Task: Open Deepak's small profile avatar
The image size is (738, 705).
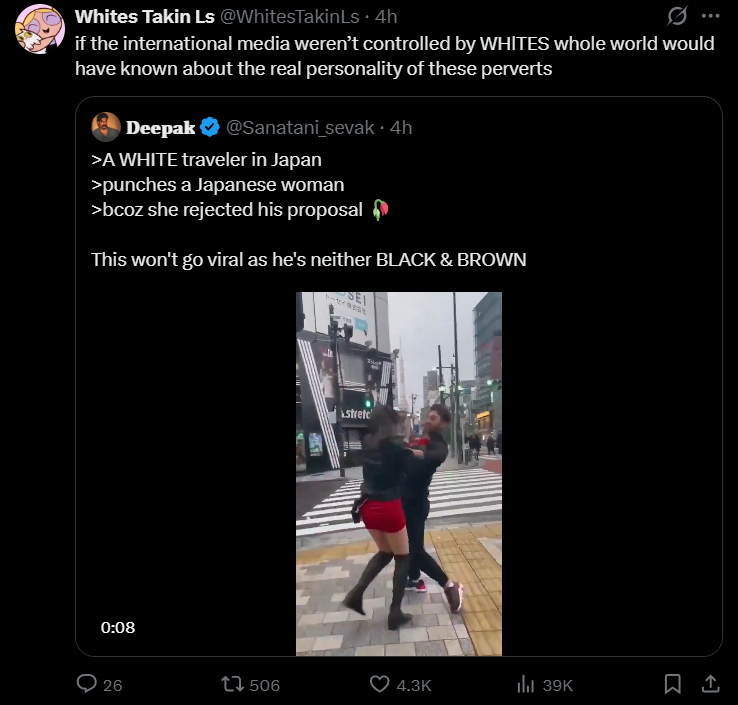Action: coord(106,127)
